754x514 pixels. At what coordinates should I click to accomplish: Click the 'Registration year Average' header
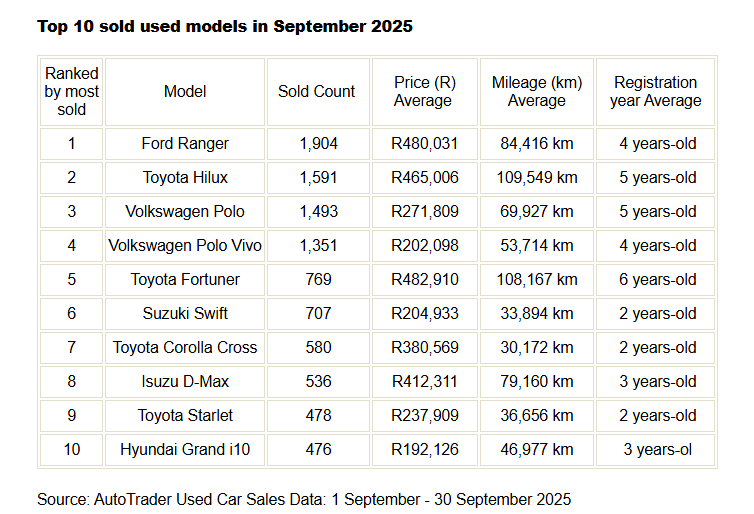(x=657, y=91)
